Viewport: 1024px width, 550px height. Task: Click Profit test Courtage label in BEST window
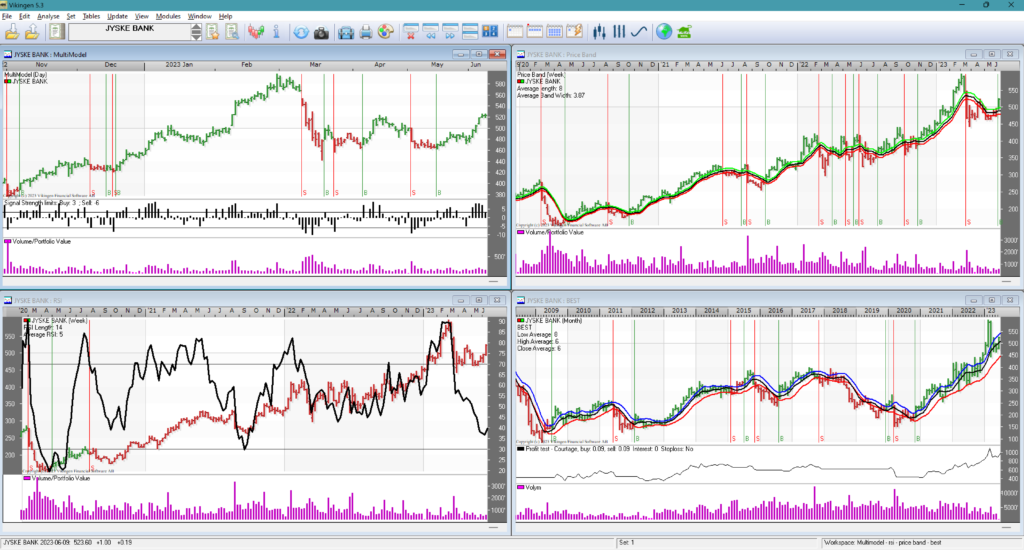point(609,449)
